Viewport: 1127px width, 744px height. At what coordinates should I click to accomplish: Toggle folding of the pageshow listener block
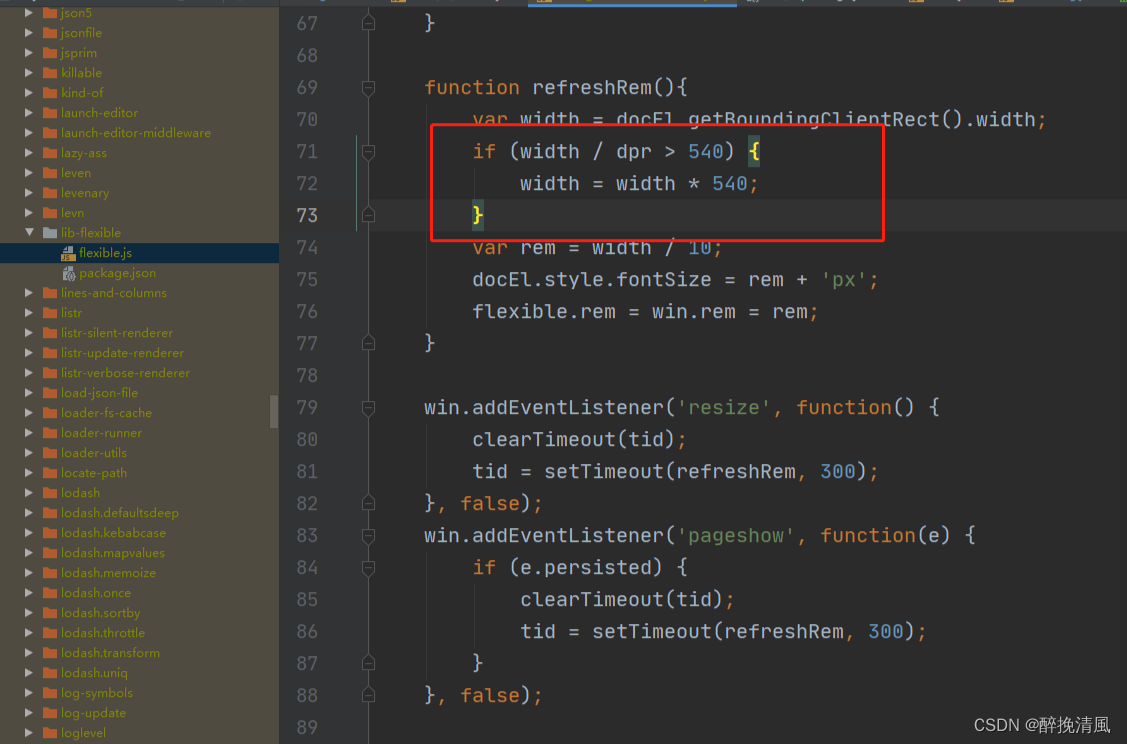click(x=368, y=535)
